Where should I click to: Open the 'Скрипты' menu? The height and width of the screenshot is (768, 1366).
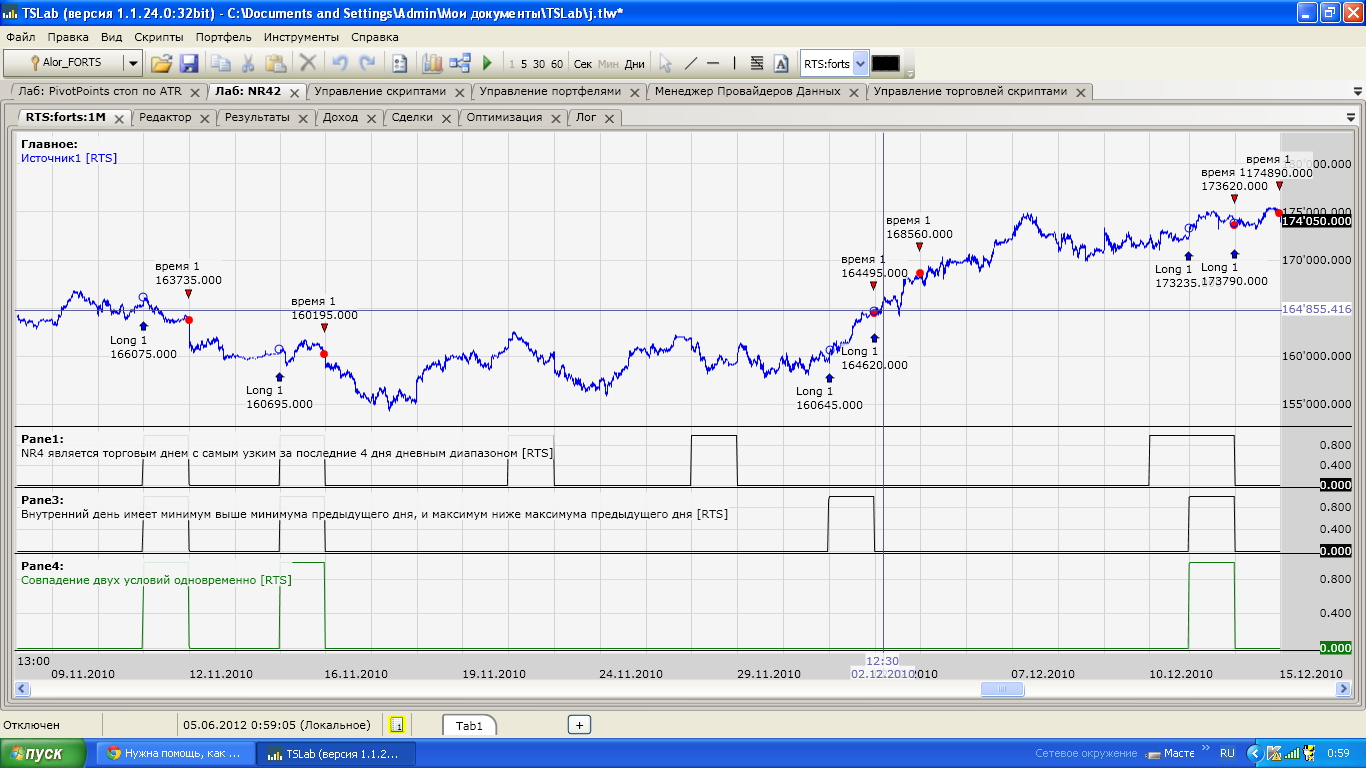(x=159, y=37)
